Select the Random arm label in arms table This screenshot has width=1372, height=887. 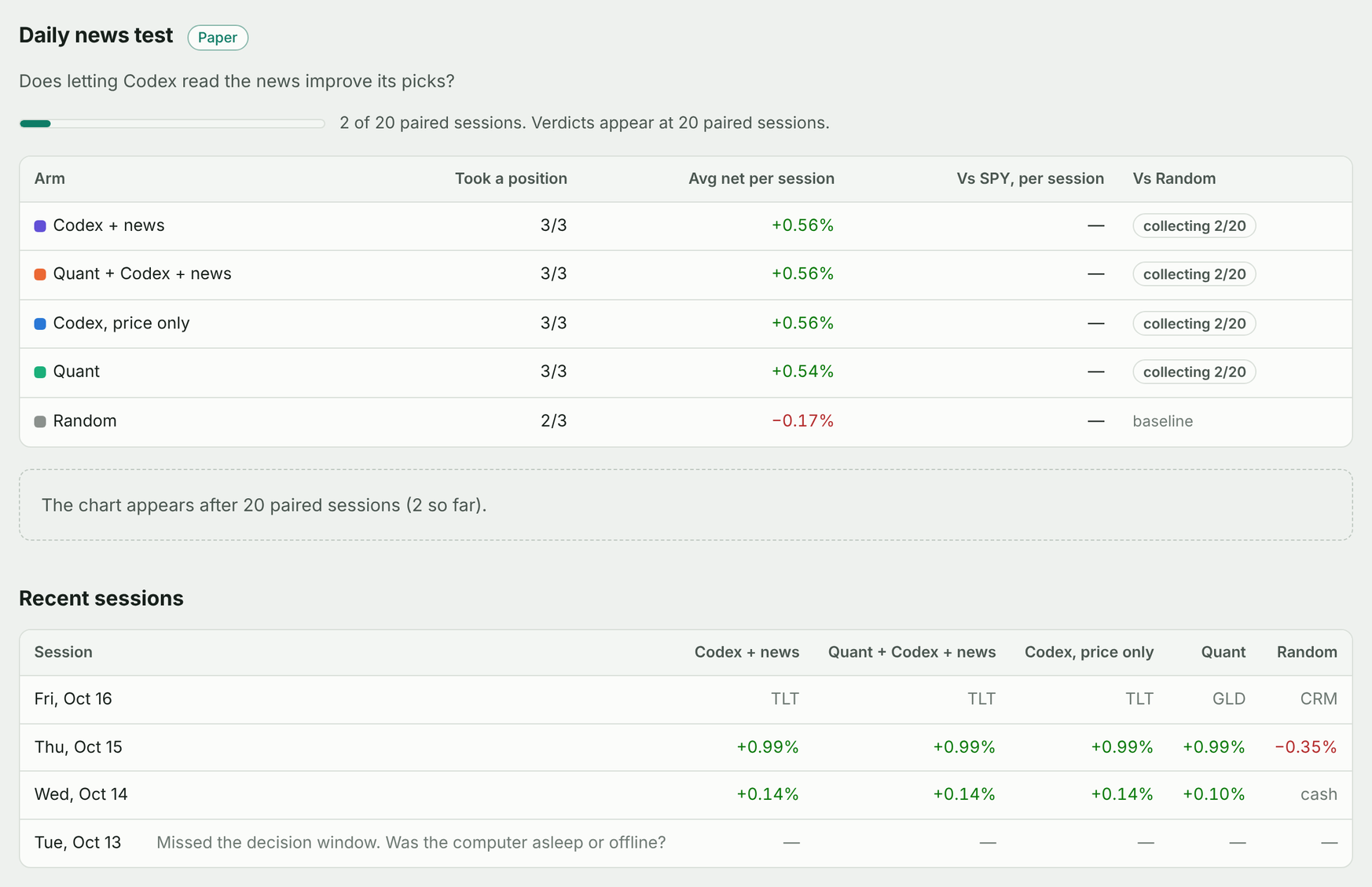[85, 420]
